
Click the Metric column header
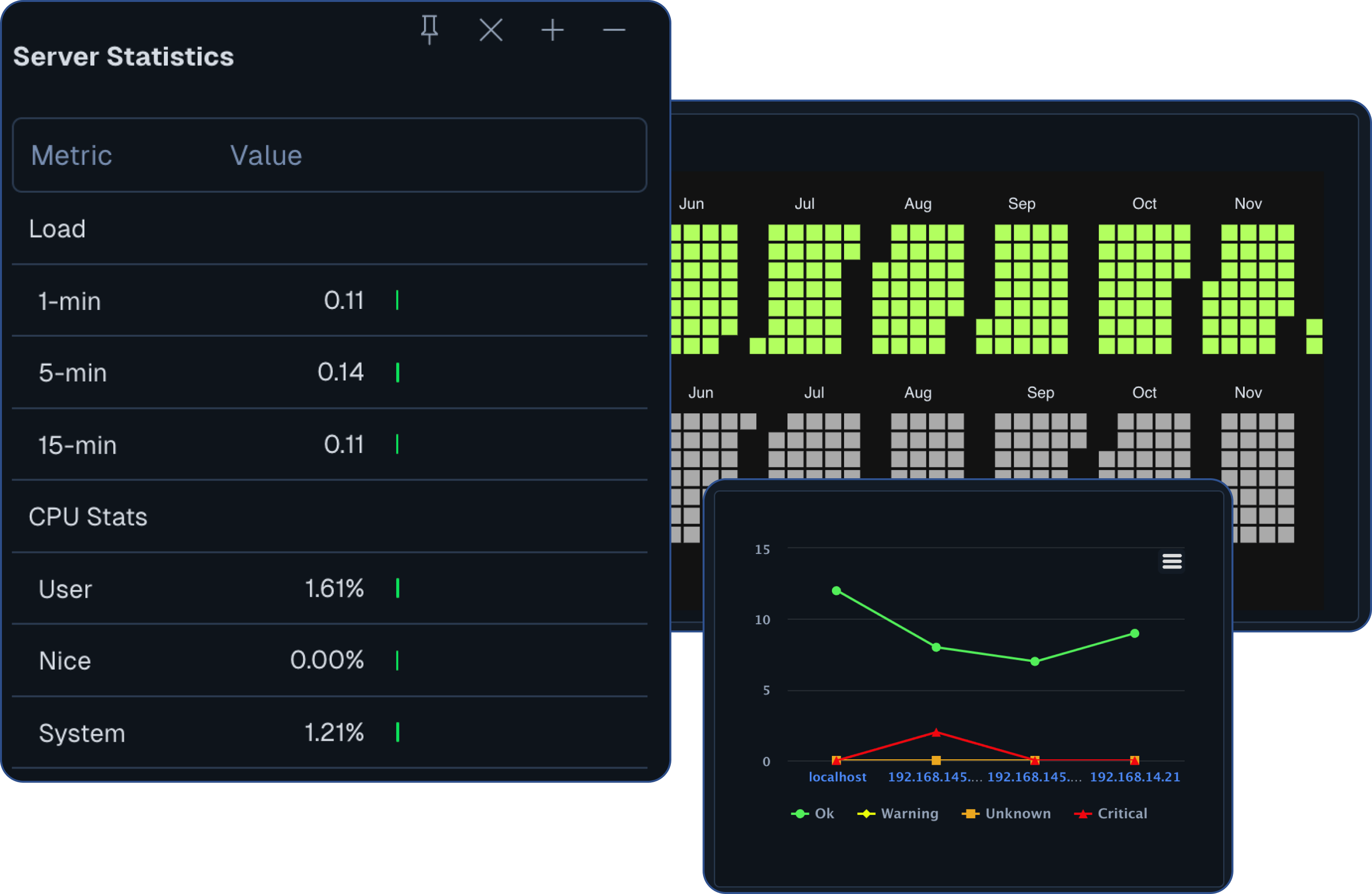click(72, 156)
